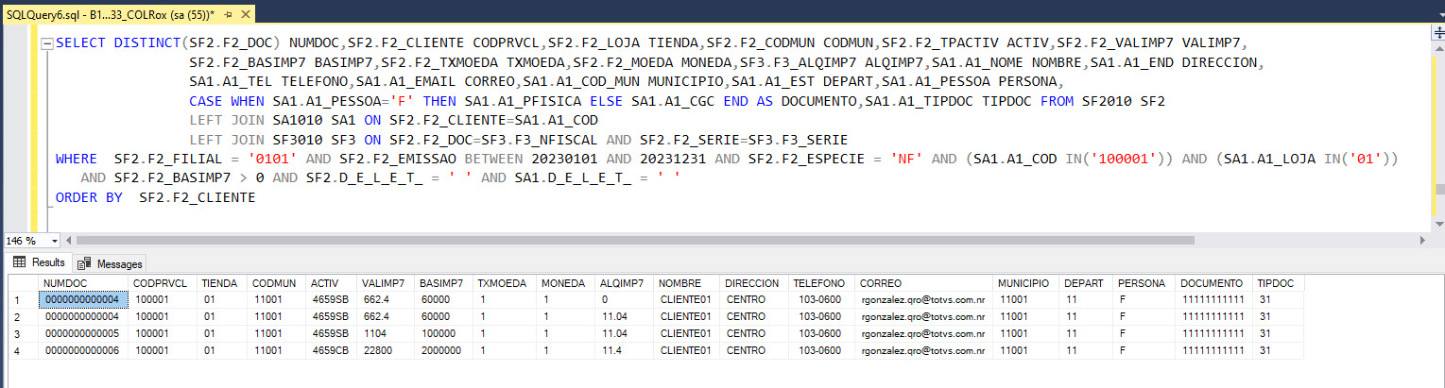The width and height of the screenshot is (1445, 388).
Task: Select the NUMDOC column header
Action: coord(84,284)
